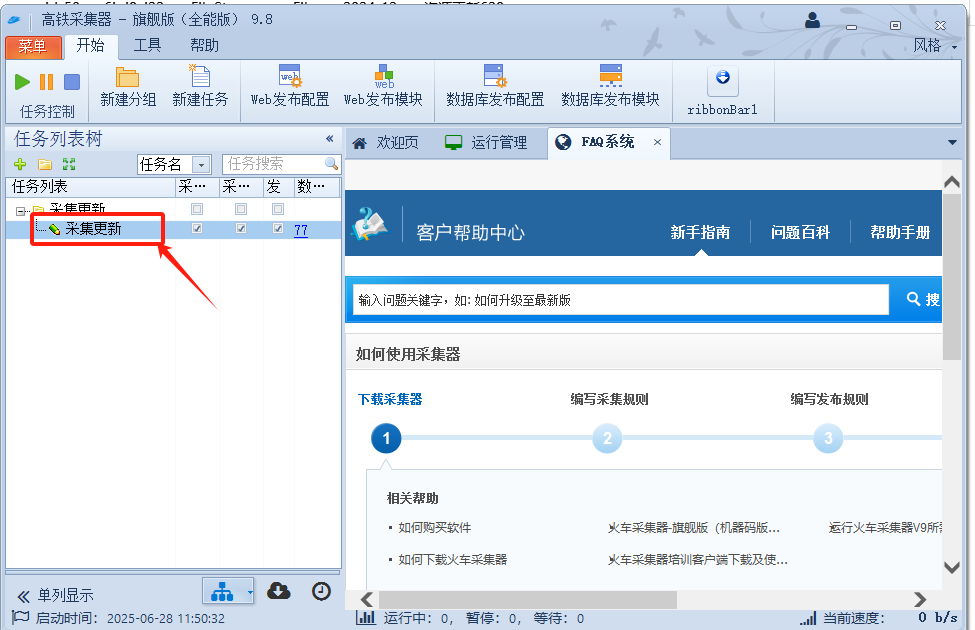Toggle 单列显示 single column view
Image resolution: width=975 pixels, height=630 pixels.
[x=55, y=596]
